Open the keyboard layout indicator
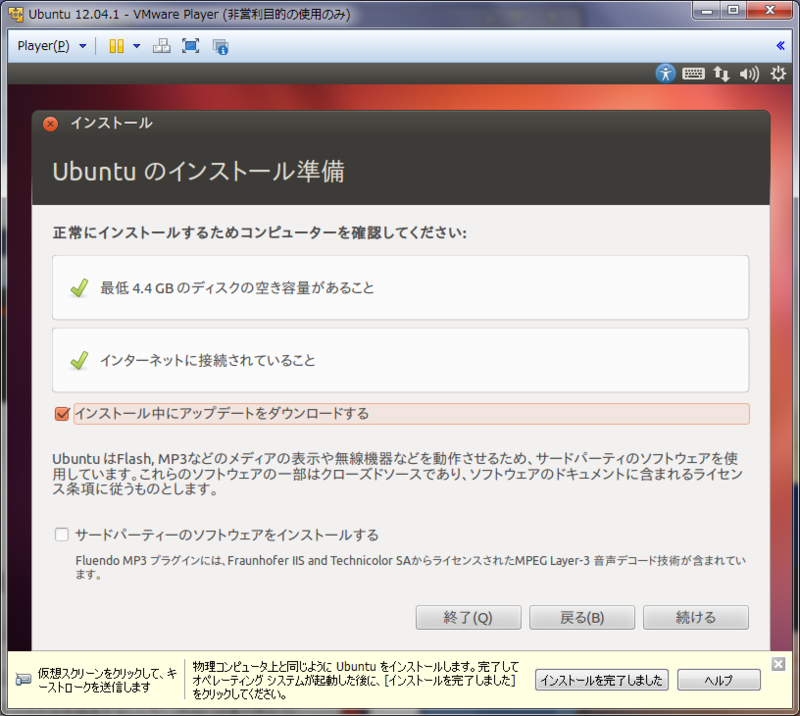The height and width of the screenshot is (716, 800). pyautogui.click(x=693, y=73)
